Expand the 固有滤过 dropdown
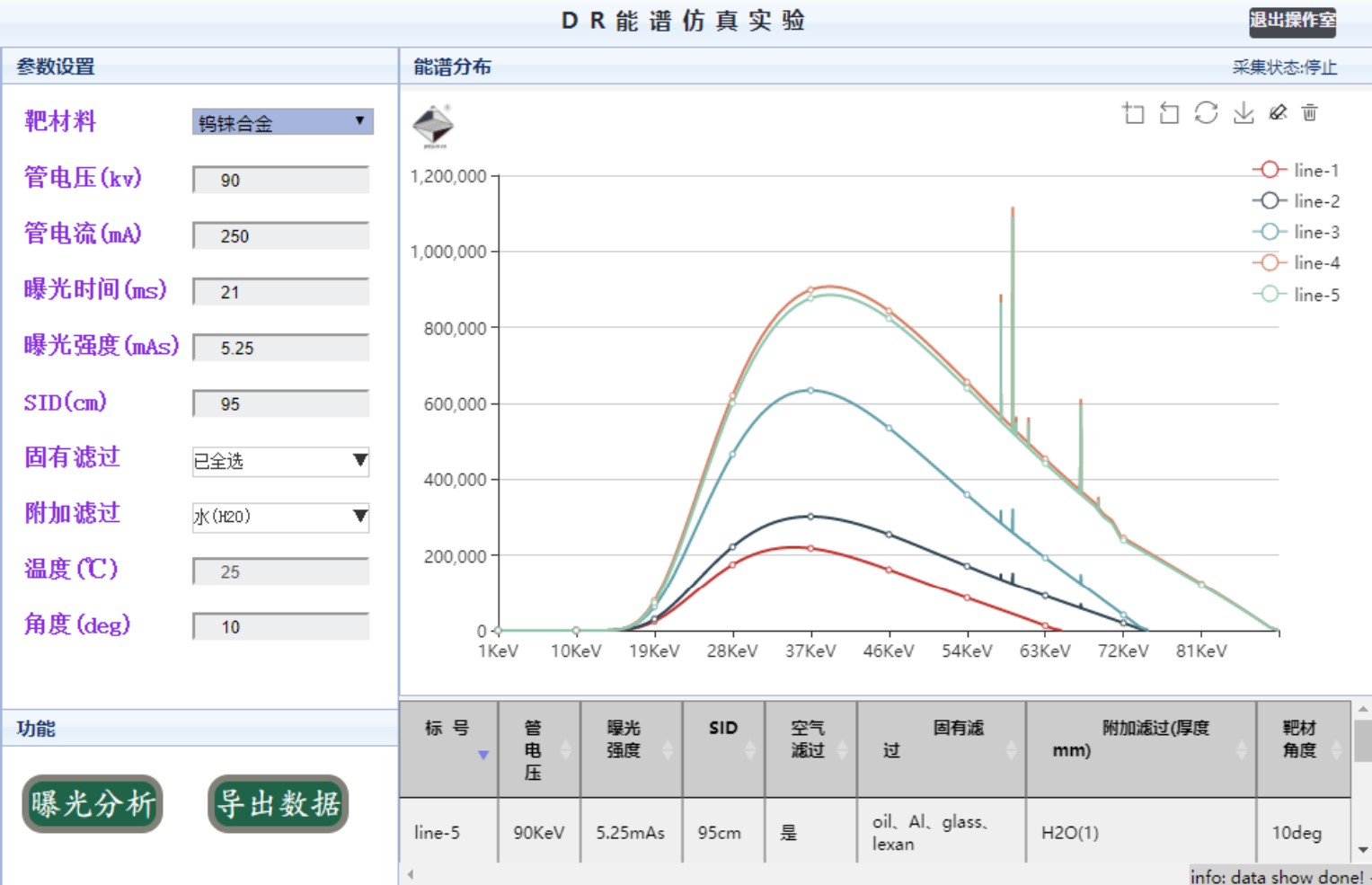The height and width of the screenshot is (885, 1372). point(280,461)
